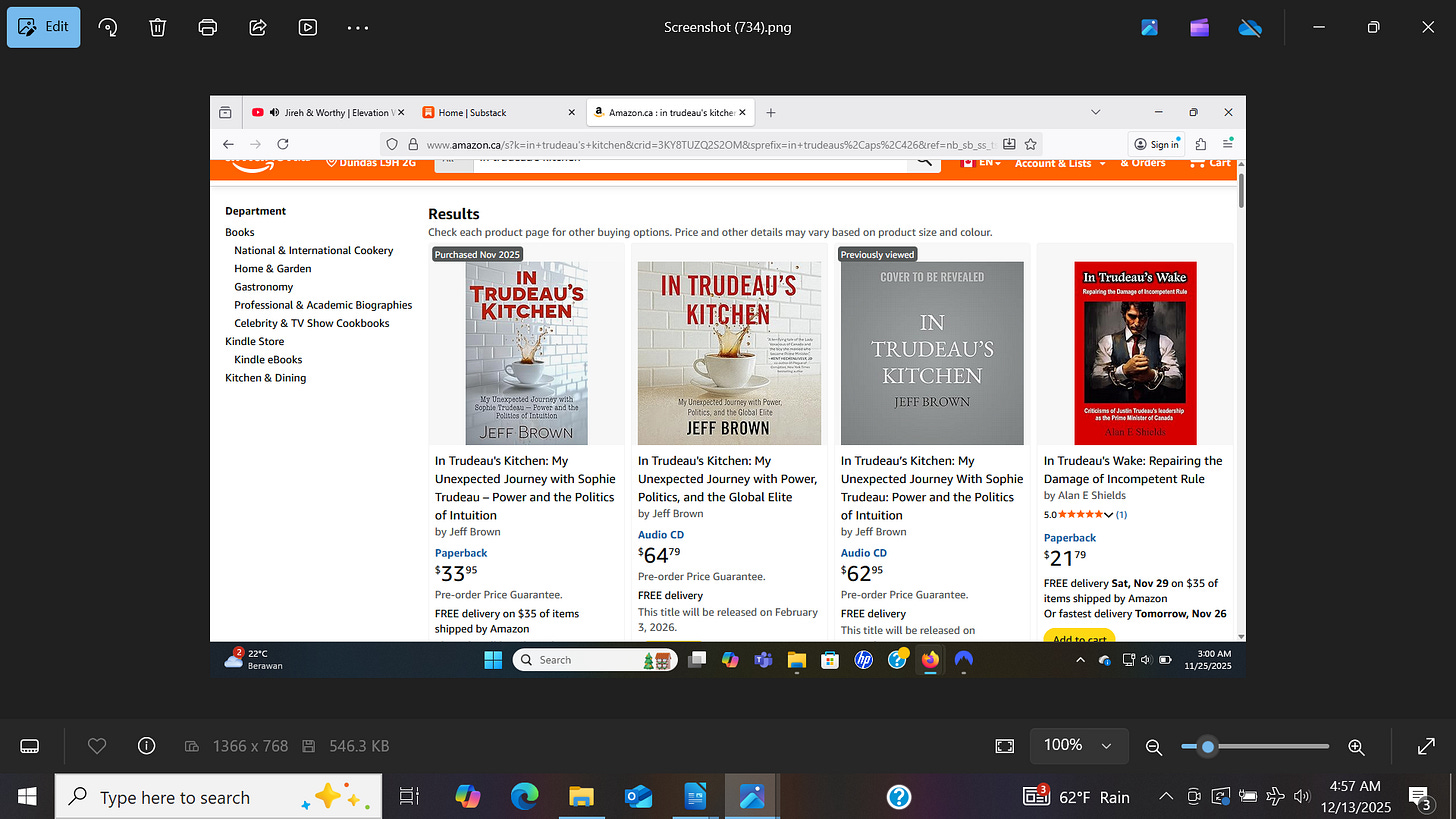Open the purple Clipchamp video icon
The height and width of the screenshot is (819, 1456).
(1199, 27)
